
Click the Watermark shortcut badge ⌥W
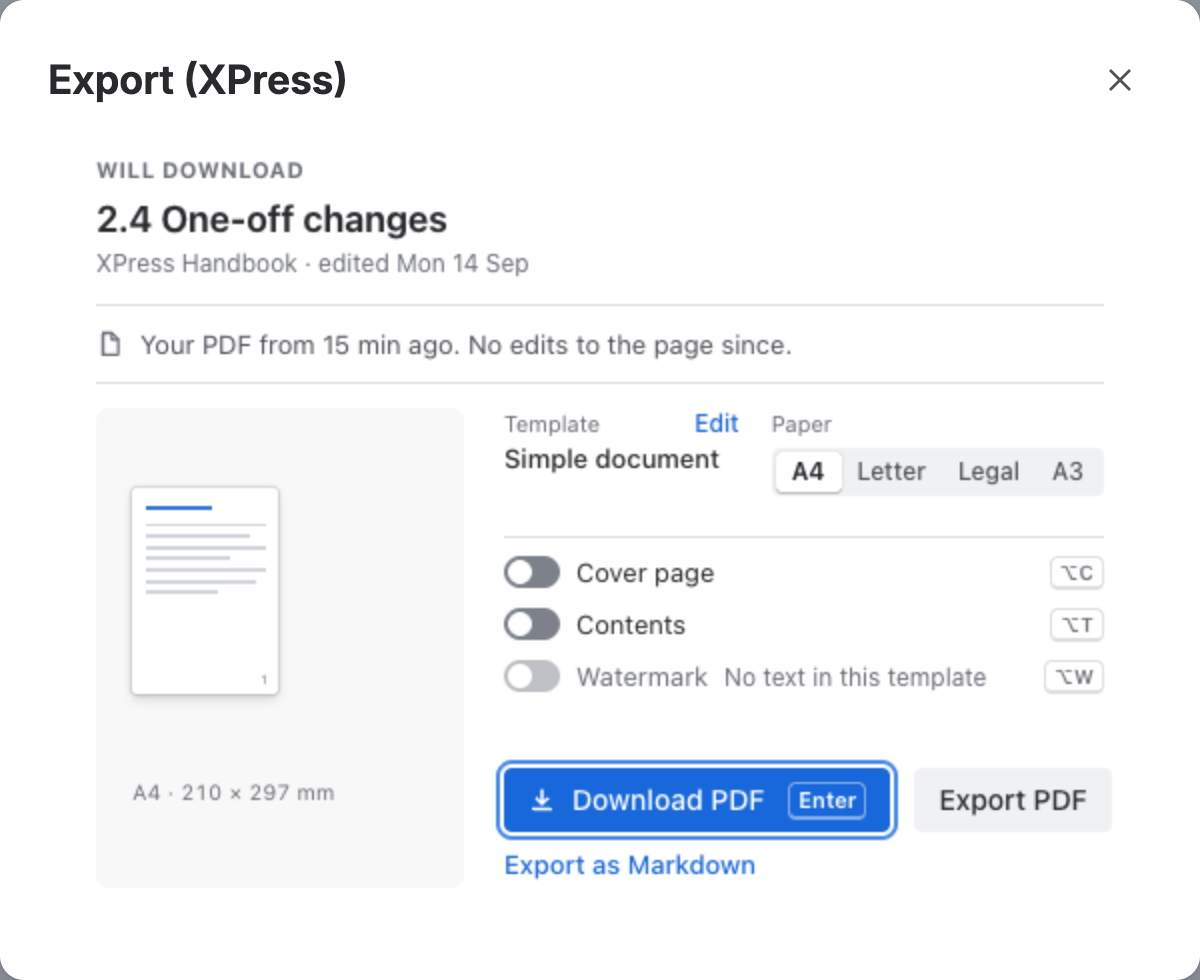1074,677
